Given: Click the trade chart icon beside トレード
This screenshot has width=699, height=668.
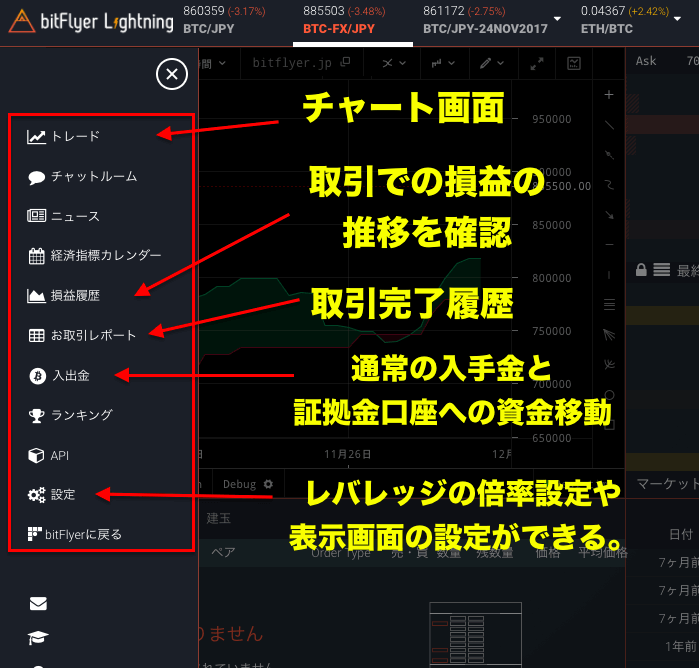Looking at the screenshot, I should pos(36,136).
